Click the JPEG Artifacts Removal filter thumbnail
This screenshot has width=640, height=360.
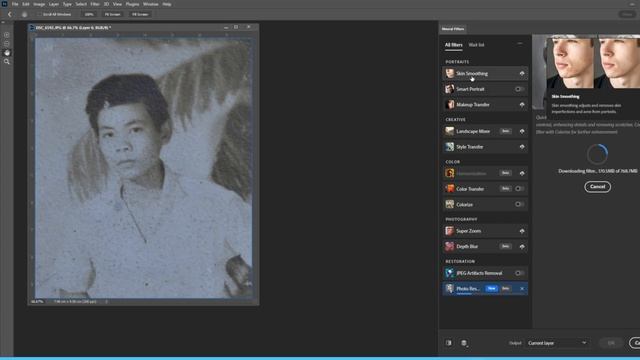click(450, 273)
